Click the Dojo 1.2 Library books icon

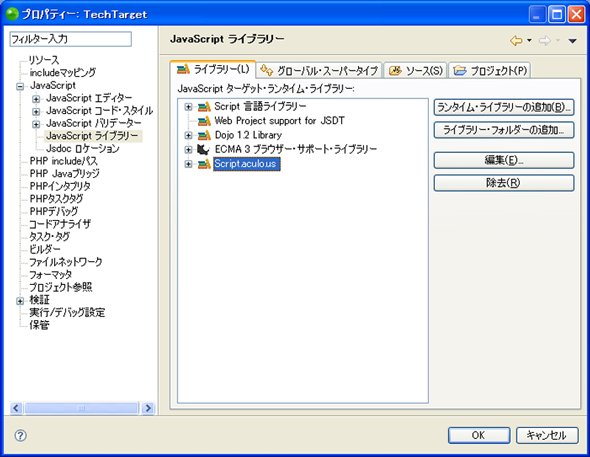coord(204,135)
